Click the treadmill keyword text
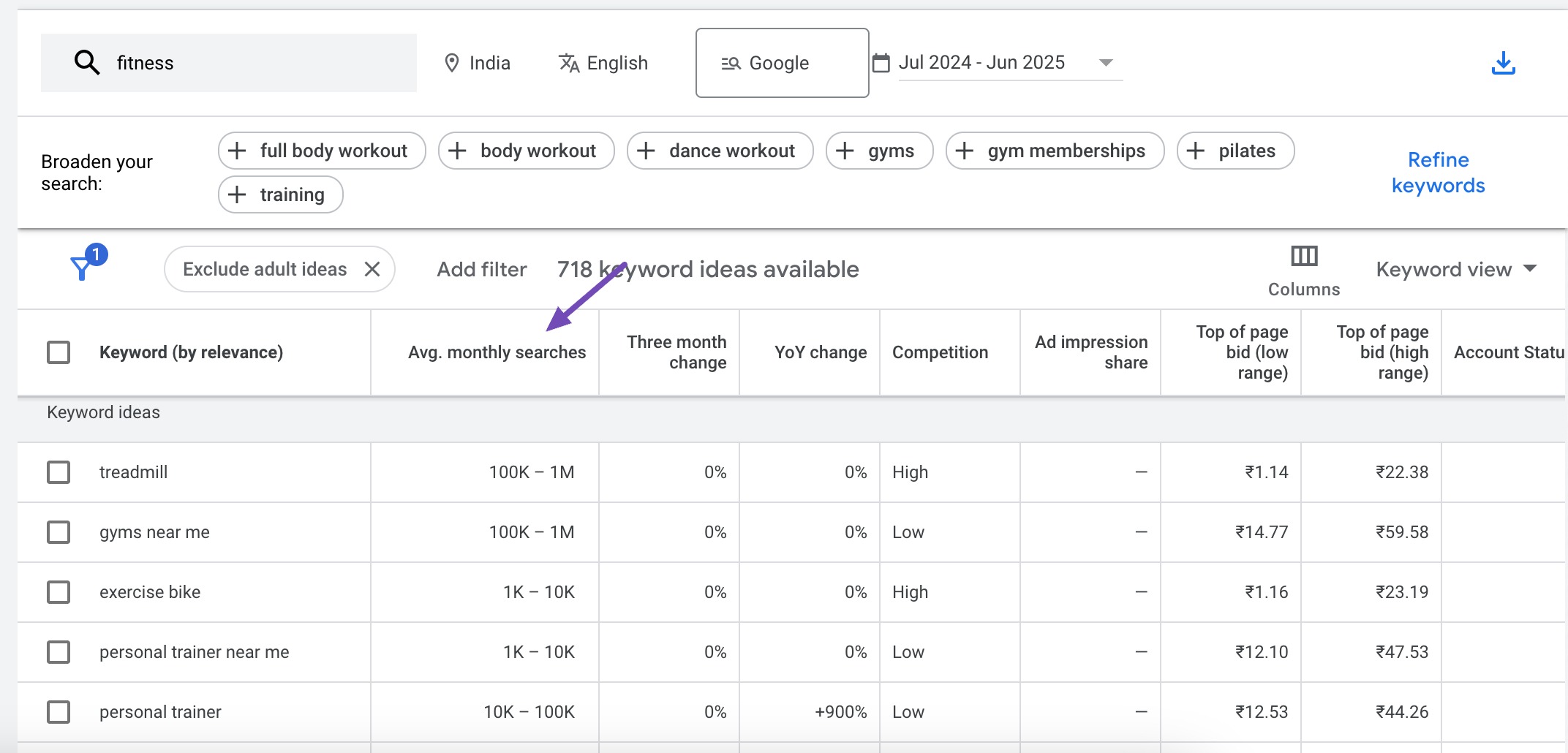 pos(133,472)
